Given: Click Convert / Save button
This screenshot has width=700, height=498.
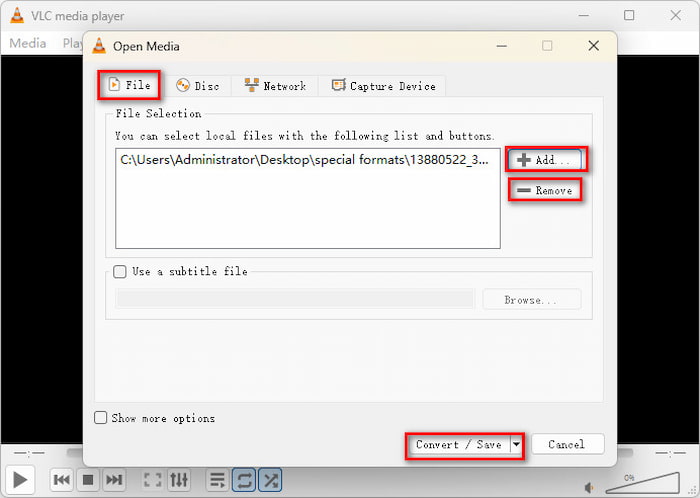Looking at the screenshot, I should [x=458, y=444].
